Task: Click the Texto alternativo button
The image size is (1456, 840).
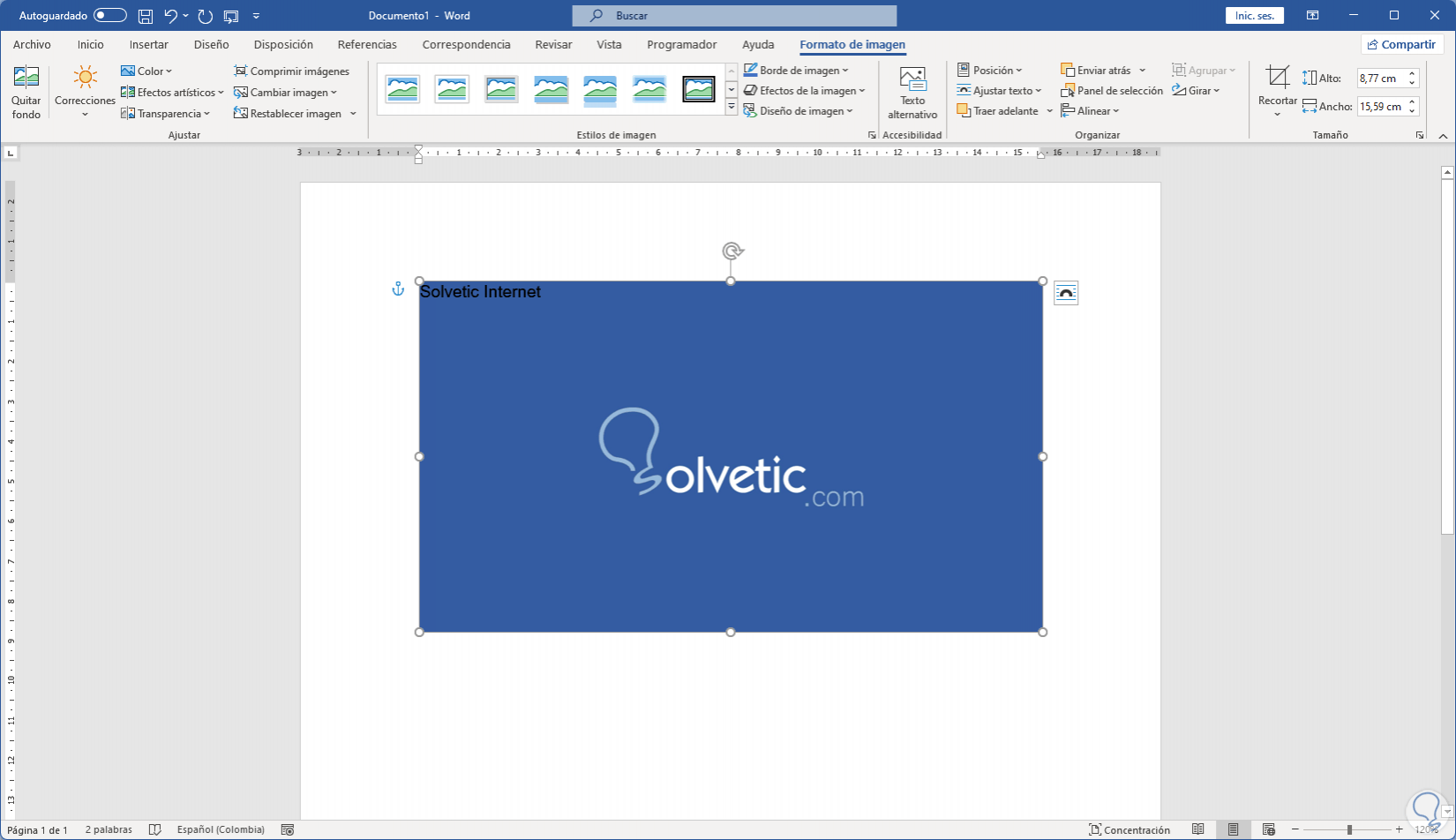Action: [912, 93]
